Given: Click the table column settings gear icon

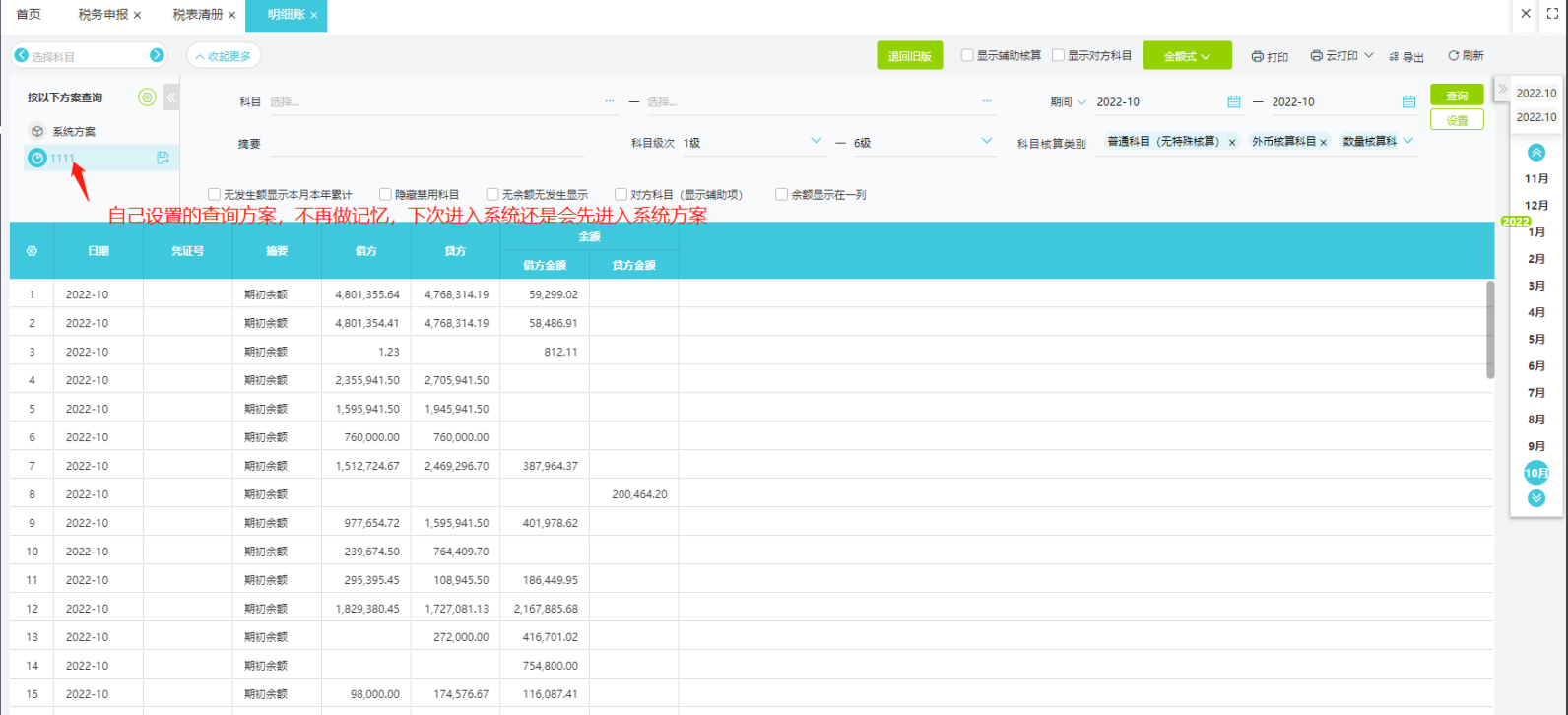Looking at the screenshot, I should [32, 251].
